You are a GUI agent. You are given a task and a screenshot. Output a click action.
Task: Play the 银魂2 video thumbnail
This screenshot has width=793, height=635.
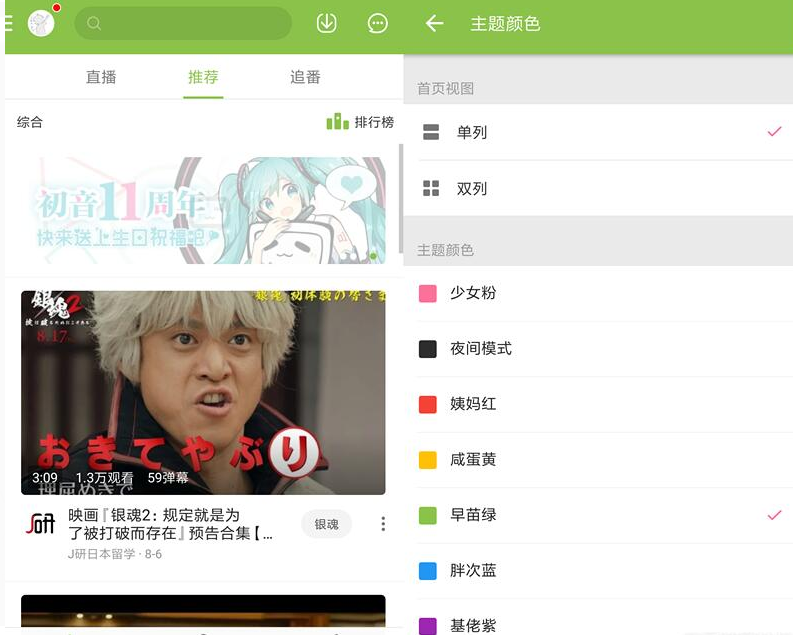tap(203, 392)
